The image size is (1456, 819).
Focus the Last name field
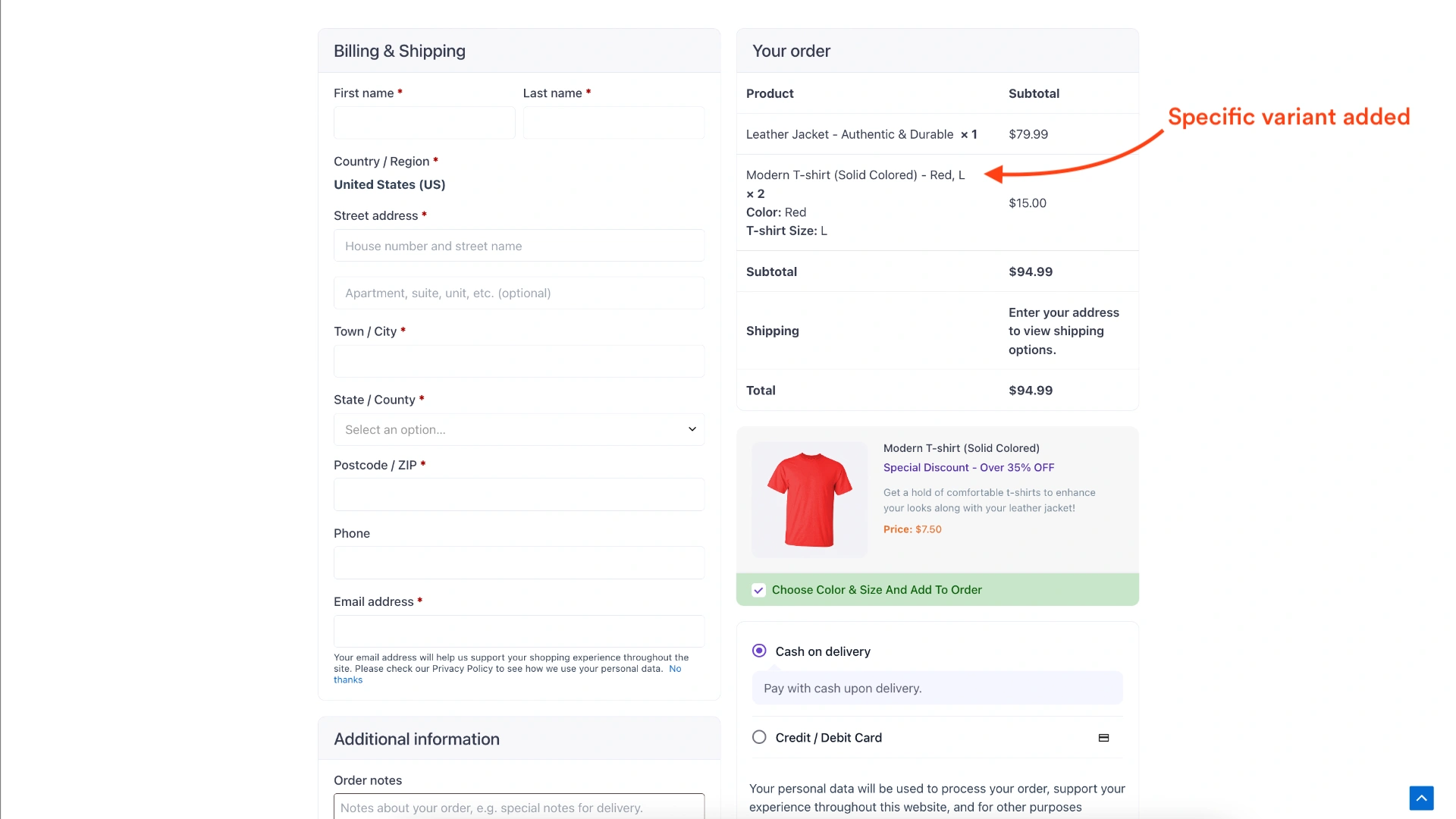click(613, 122)
